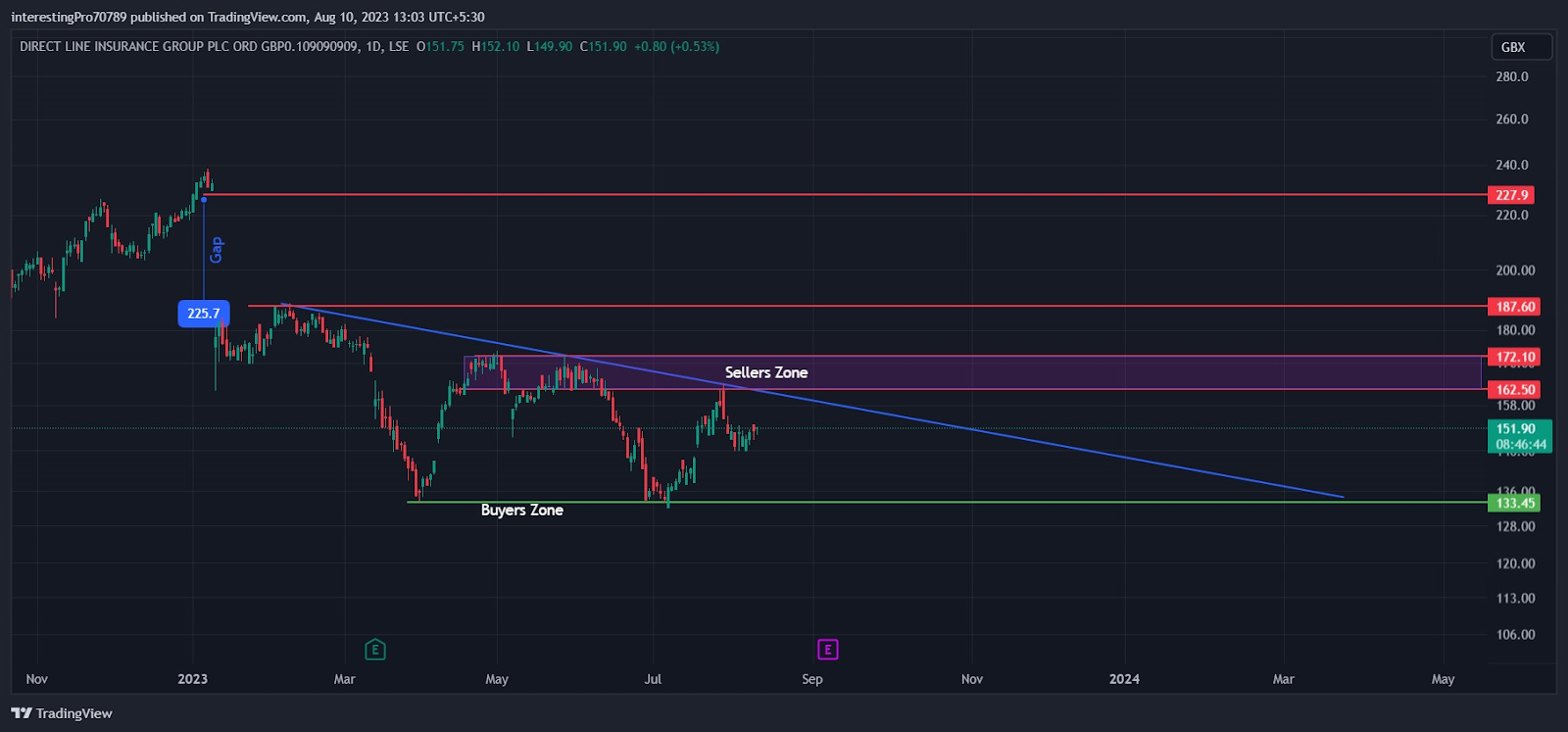
Task: Click the green earnings E marker
Action: tap(374, 650)
